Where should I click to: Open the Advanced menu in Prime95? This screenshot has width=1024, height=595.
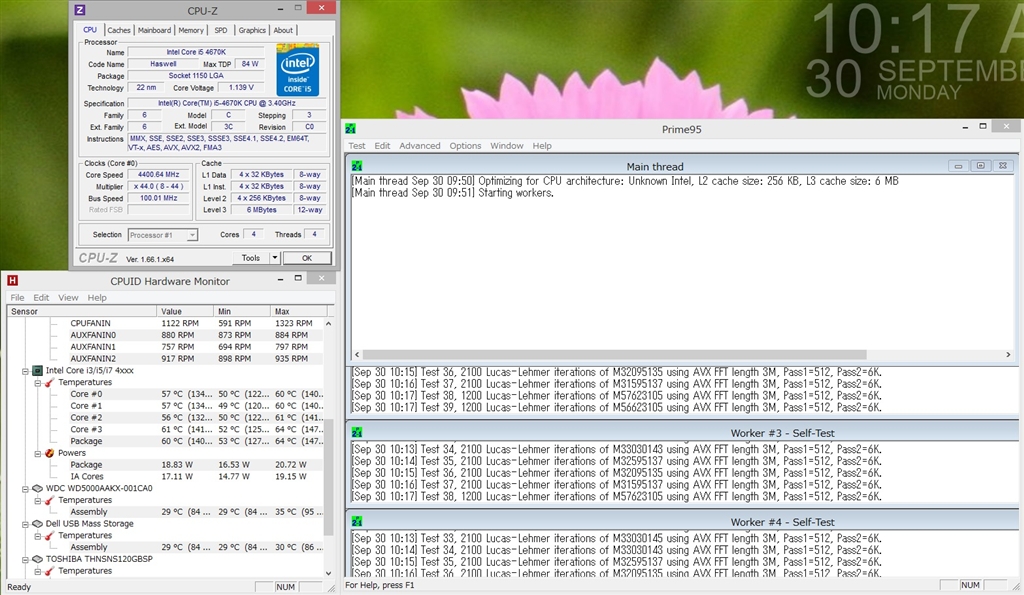point(420,146)
